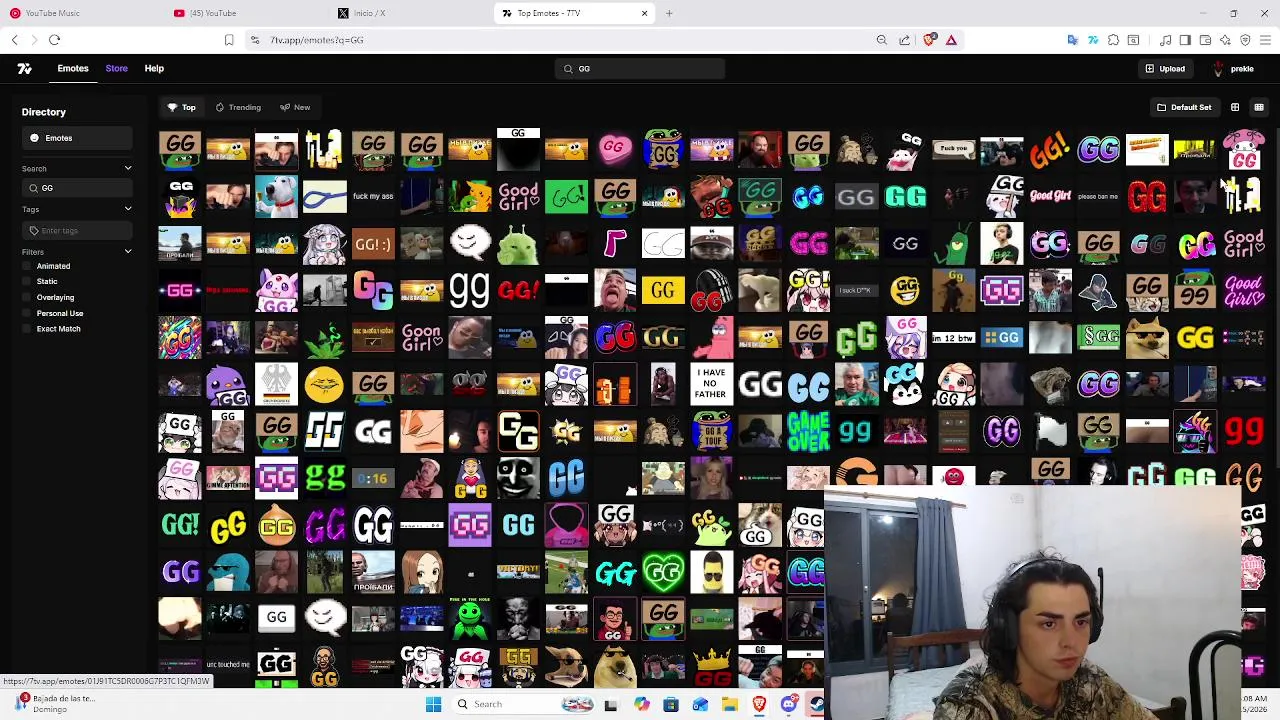Open the Brave VPN shield icon
Viewport: 1280px width, 720px height.
pyautogui.click(x=1245, y=40)
